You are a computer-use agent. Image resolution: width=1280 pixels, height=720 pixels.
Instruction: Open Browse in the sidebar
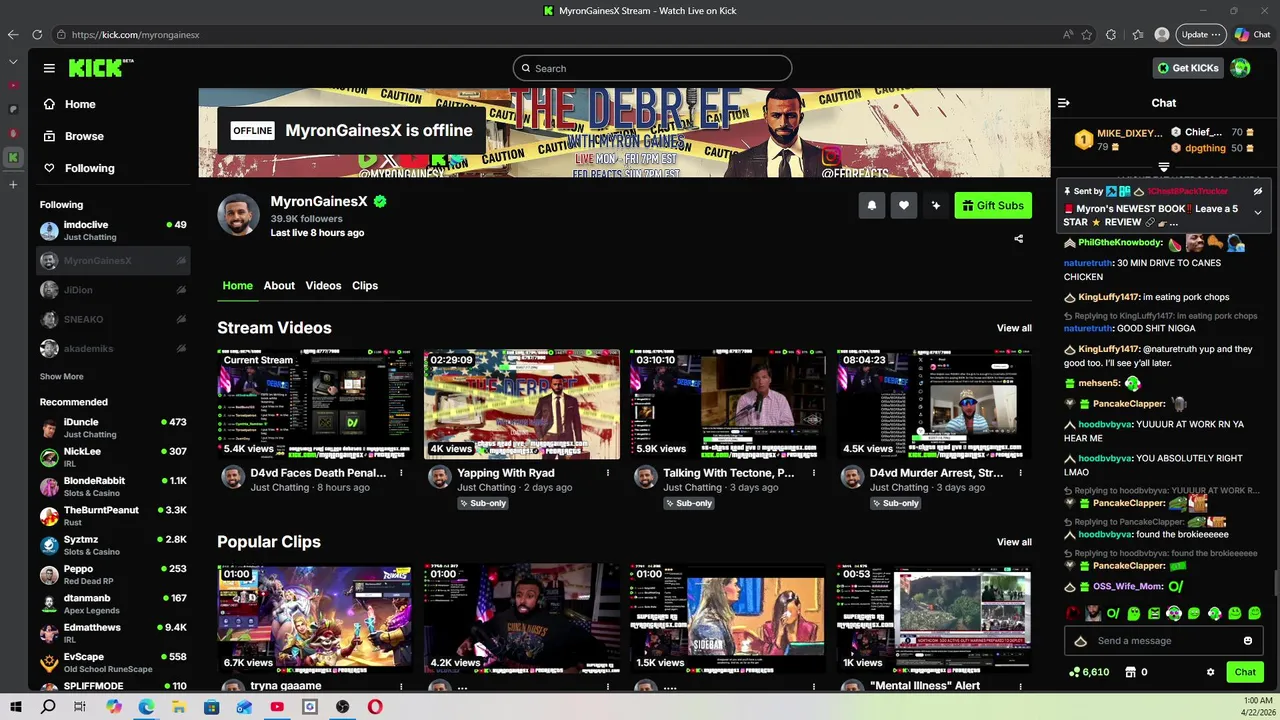pos(84,136)
